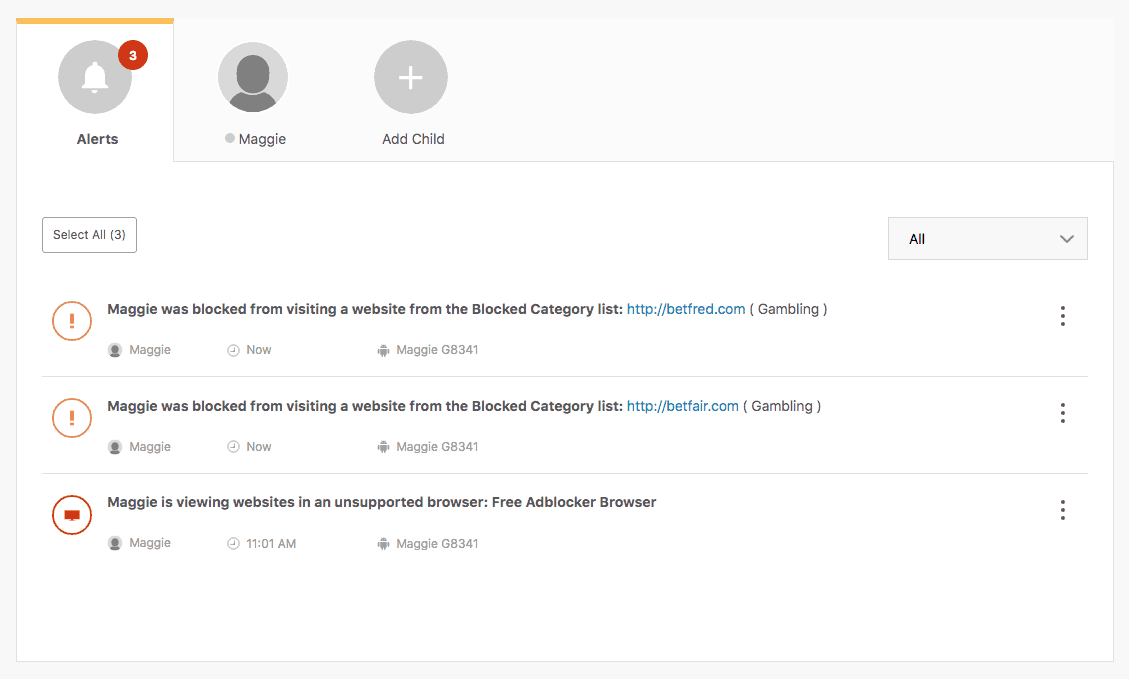Open three-dot menu for betfair.com alert
Viewport: 1129px width, 679px height.
[x=1062, y=413]
